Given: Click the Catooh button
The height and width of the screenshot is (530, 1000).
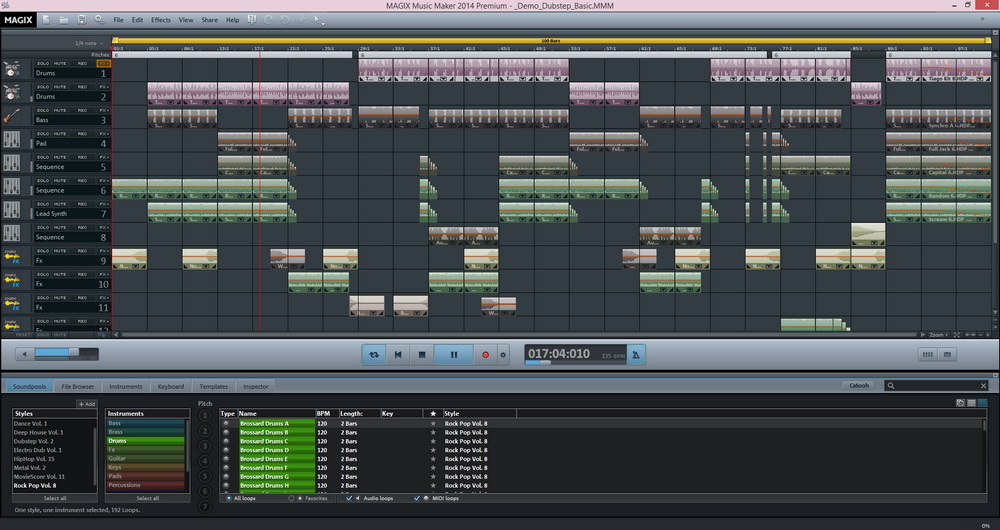Looking at the screenshot, I should tap(859, 385).
